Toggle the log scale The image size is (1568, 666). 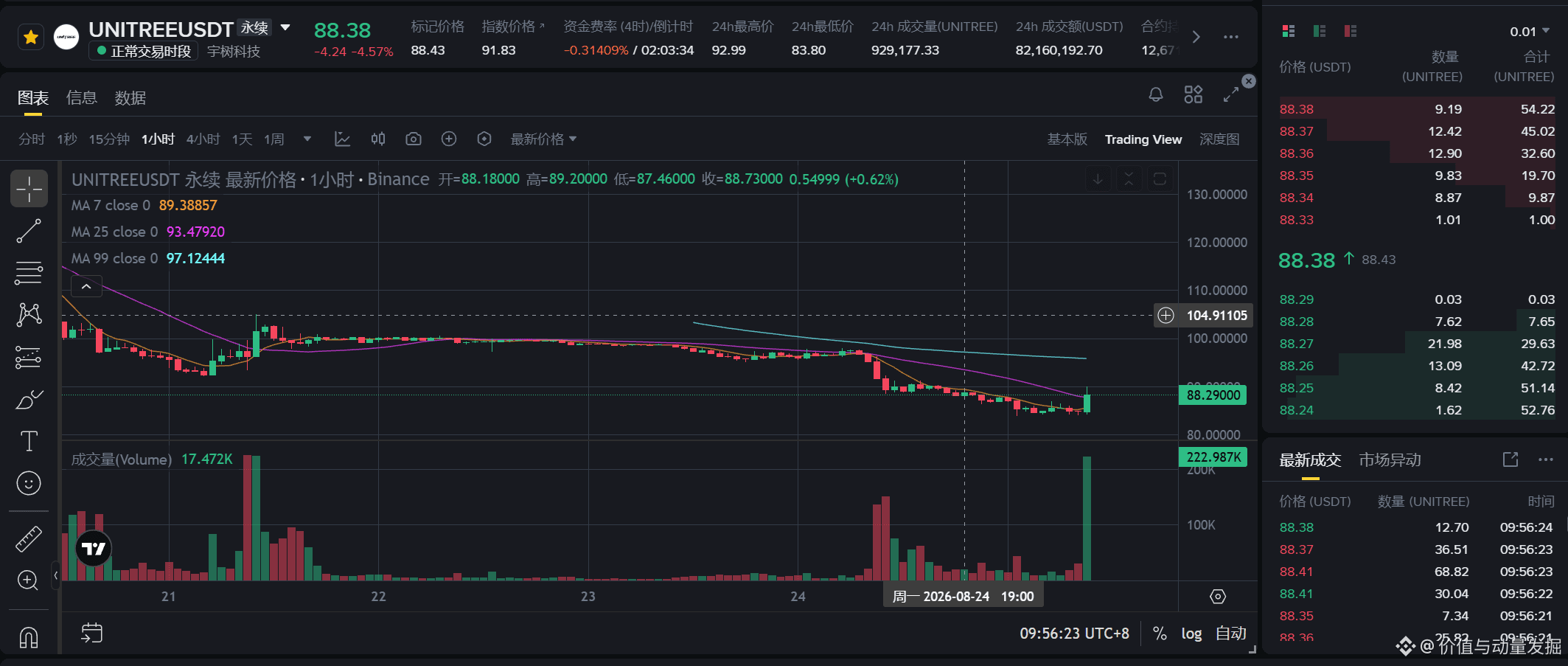tap(1191, 634)
